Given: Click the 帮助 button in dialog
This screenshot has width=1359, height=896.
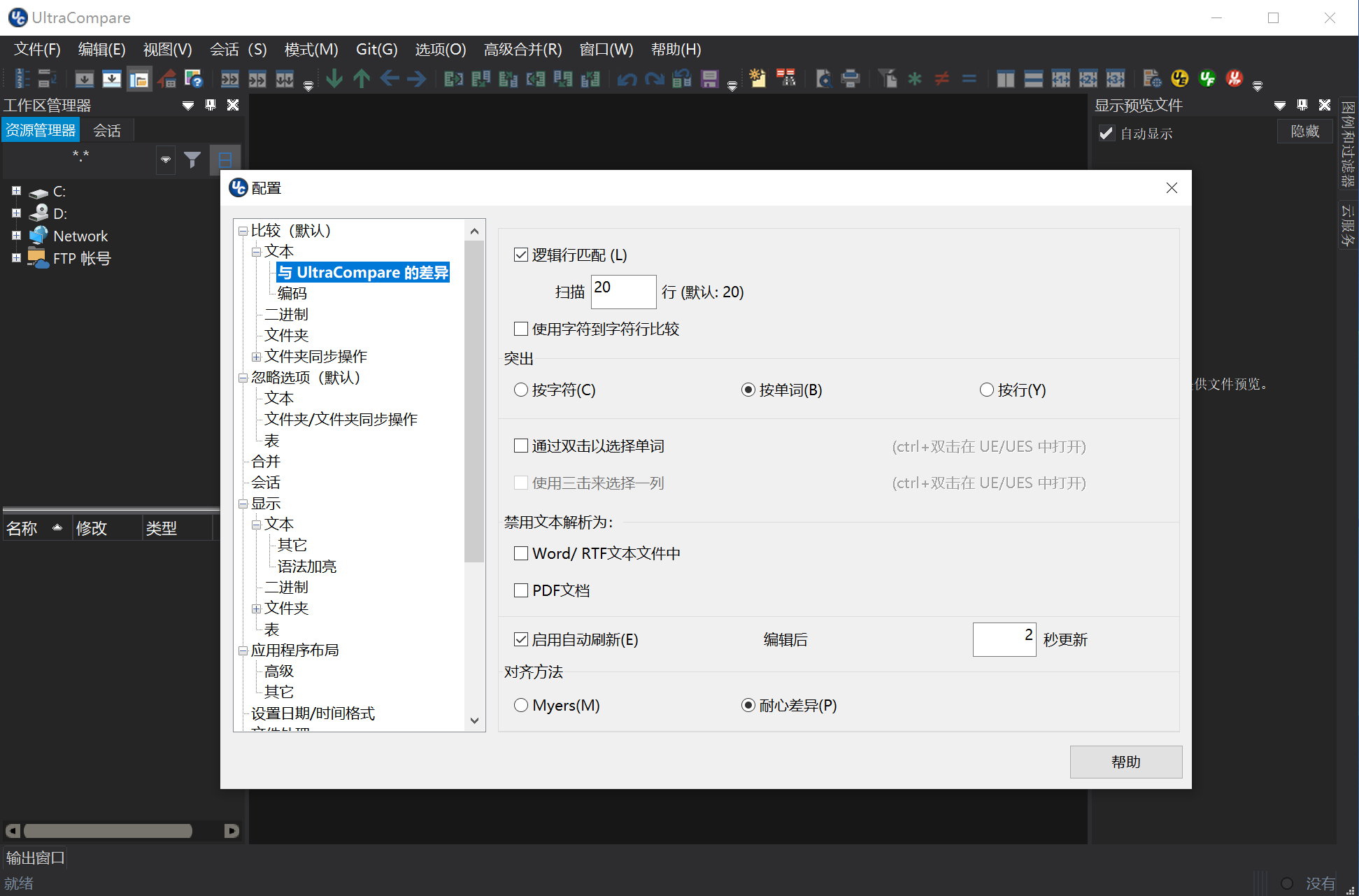Looking at the screenshot, I should tap(1125, 762).
